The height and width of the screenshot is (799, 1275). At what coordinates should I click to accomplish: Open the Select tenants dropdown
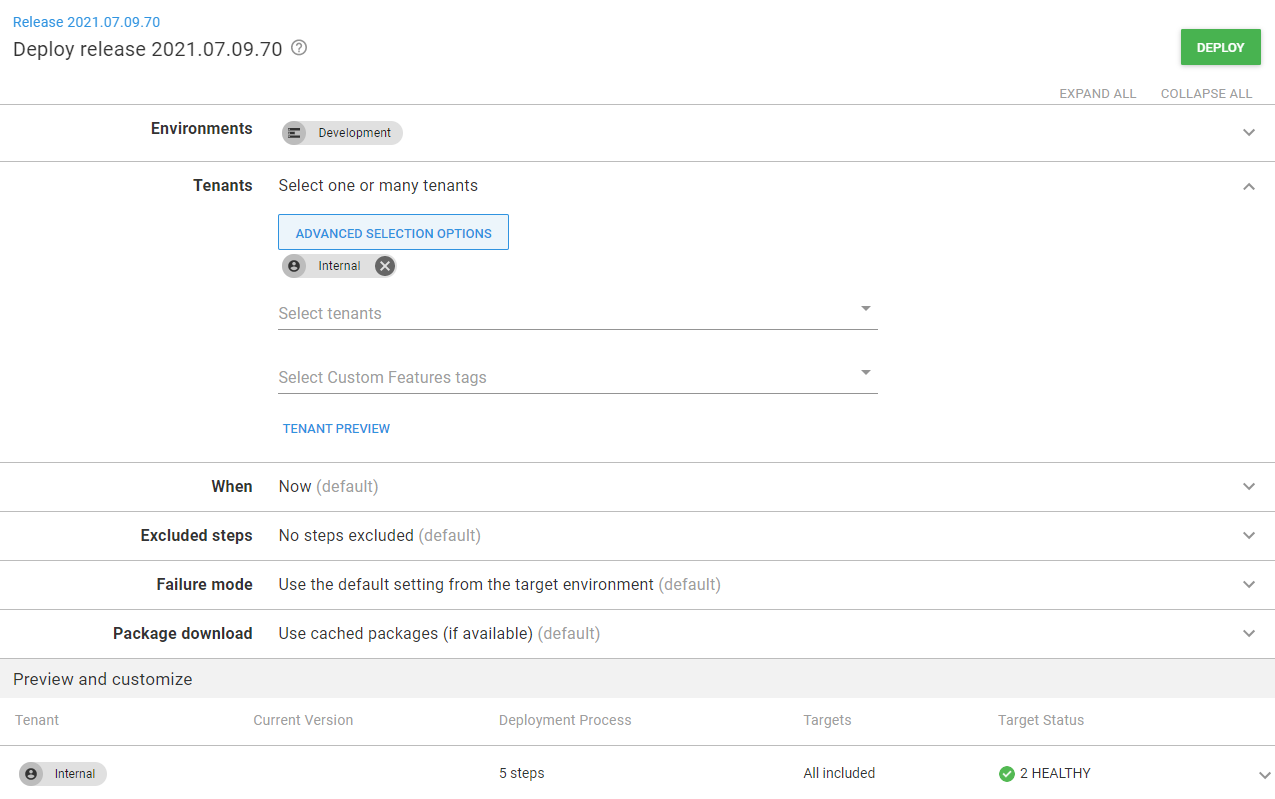pos(866,309)
